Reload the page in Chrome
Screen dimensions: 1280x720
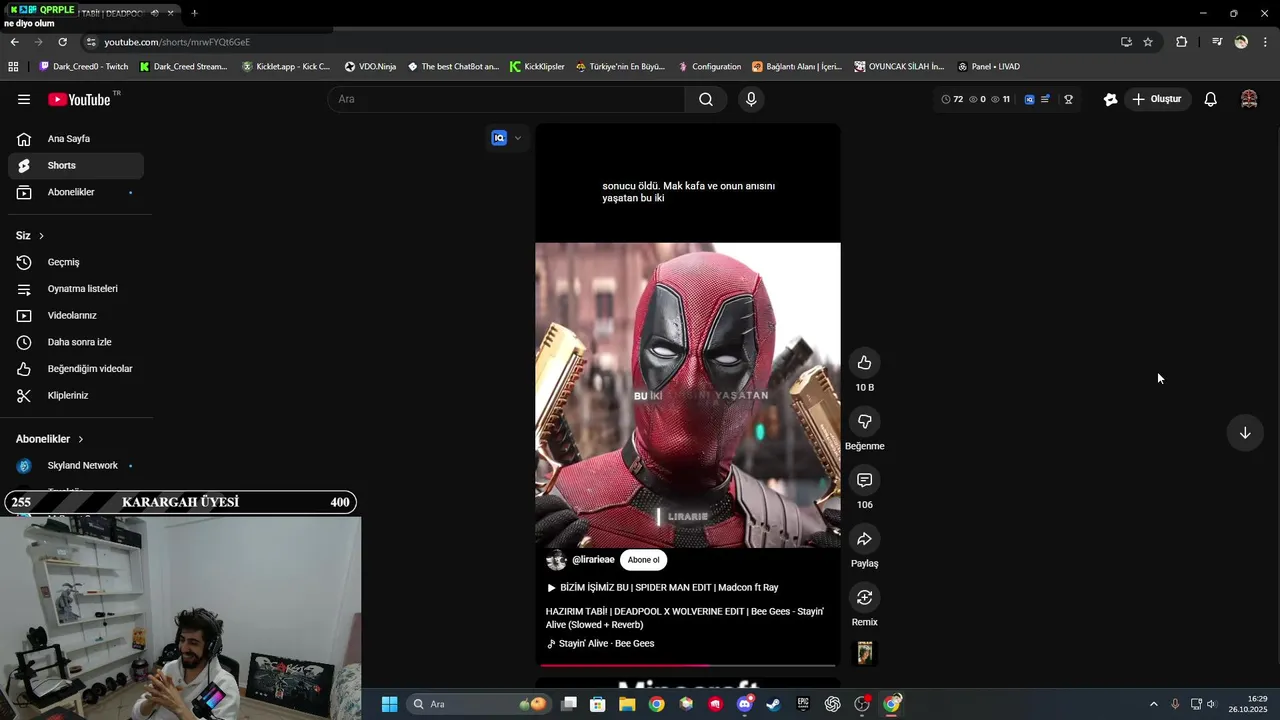tap(62, 42)
